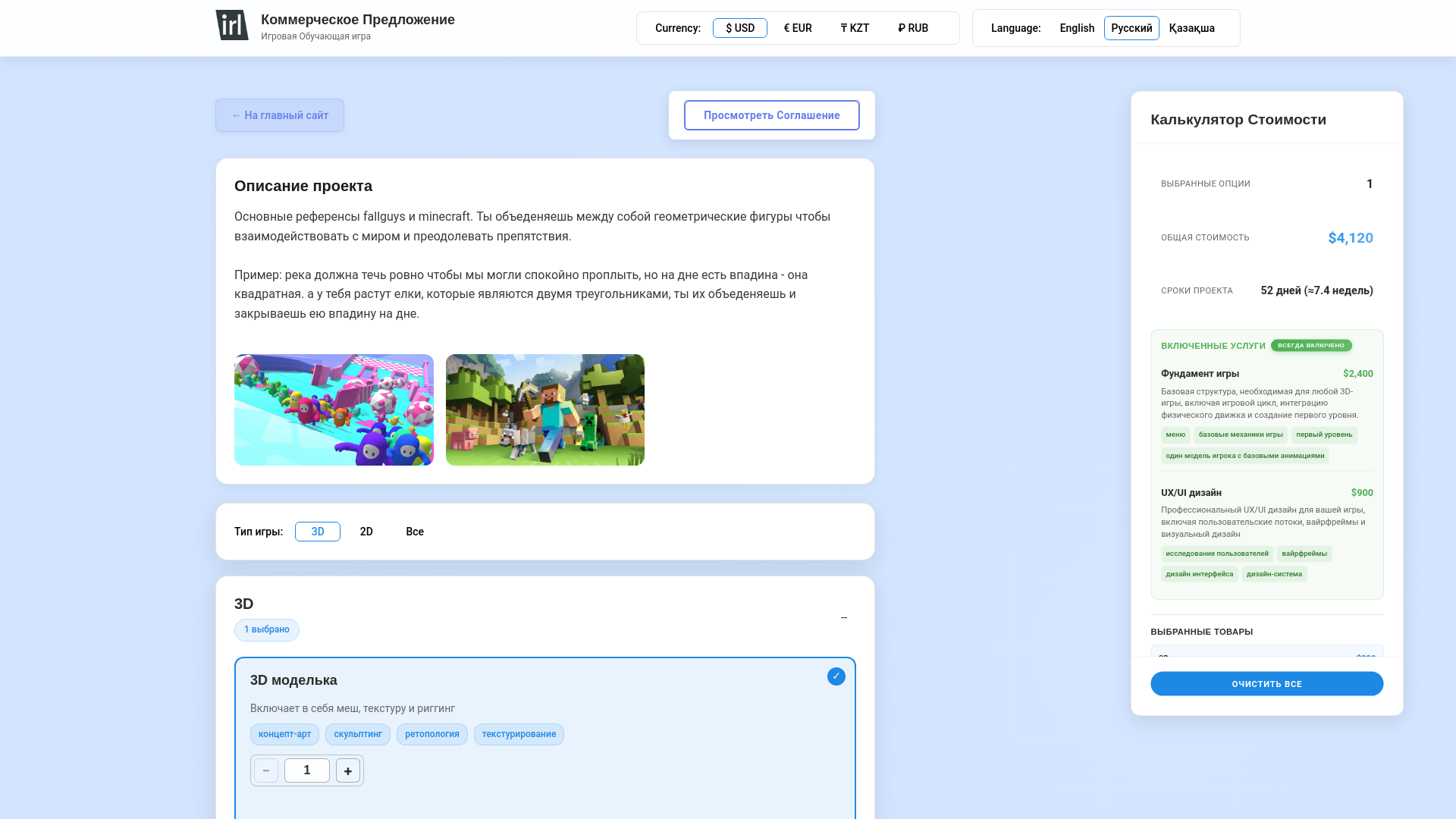
Task: Collapse the 3D section
Action: click(844, 617)
